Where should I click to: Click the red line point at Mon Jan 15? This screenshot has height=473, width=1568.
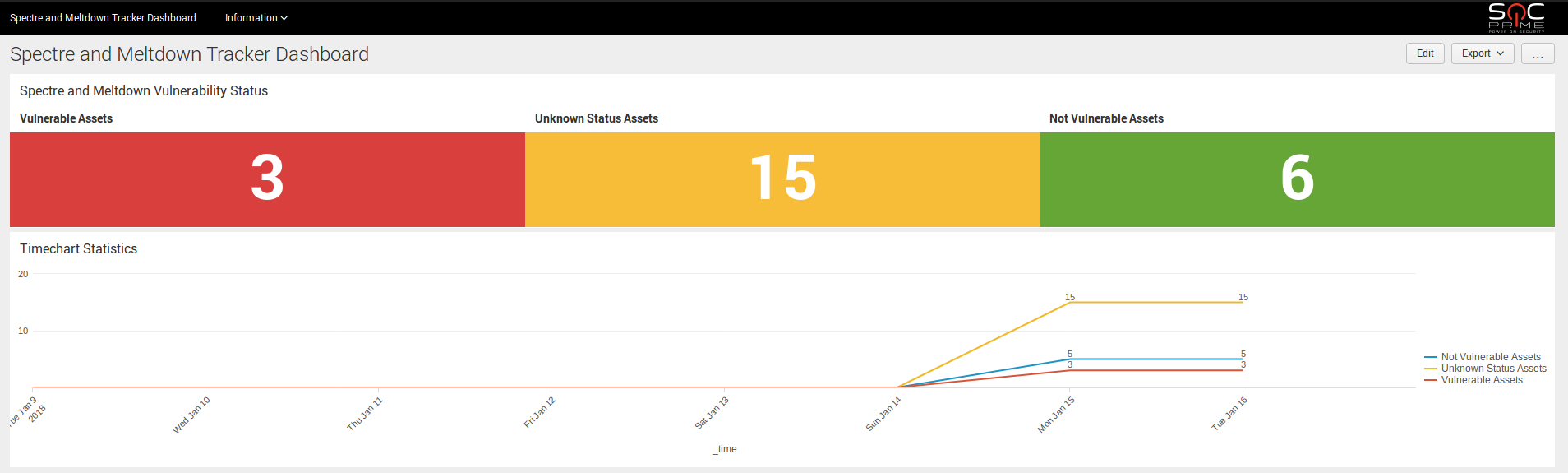coord(1070,370)
